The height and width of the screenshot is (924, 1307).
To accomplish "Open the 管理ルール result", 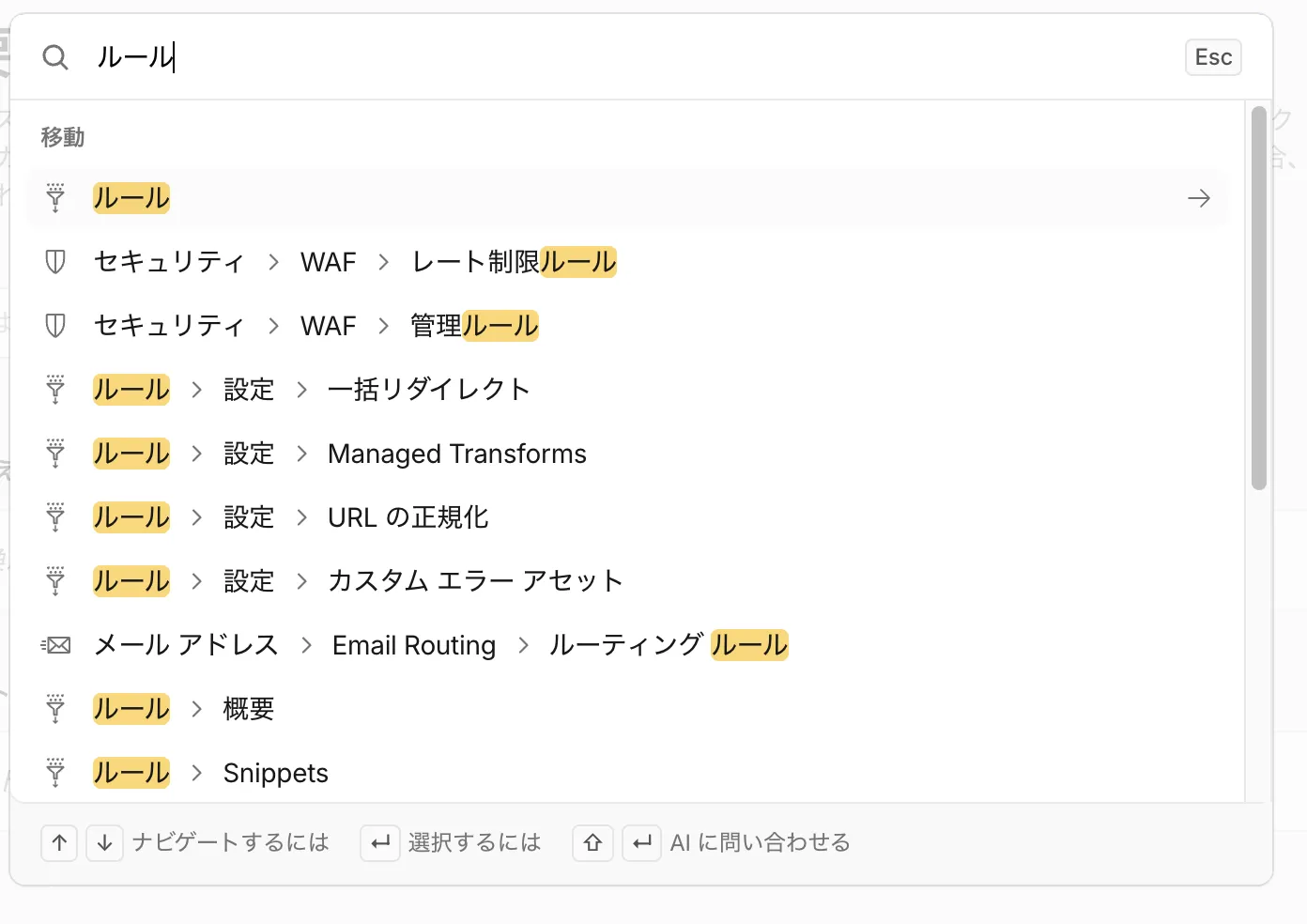I will click(x=627, y=326).
